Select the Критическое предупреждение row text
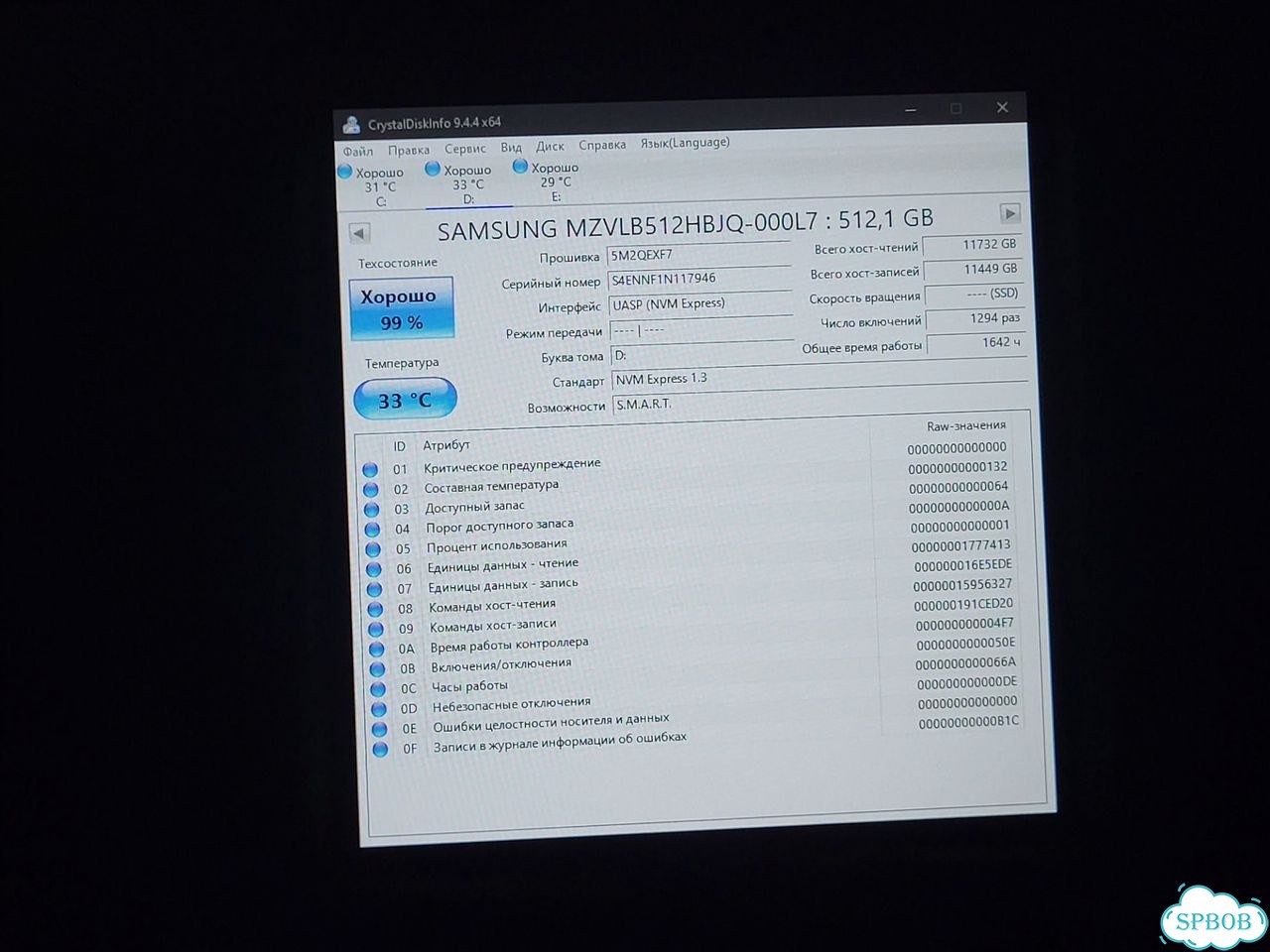This screenshot has width=1270, height=952. tap(512, 465)
